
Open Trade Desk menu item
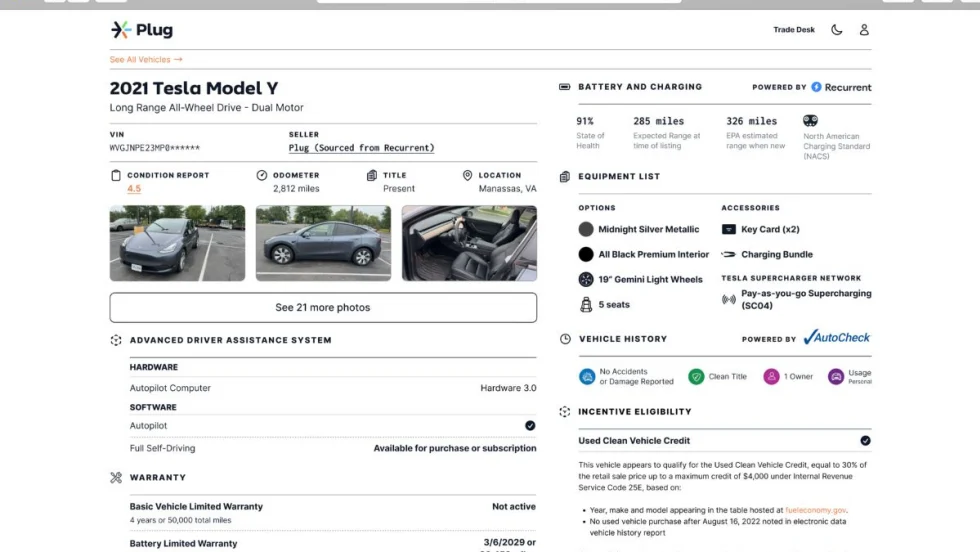coord(794,29)
